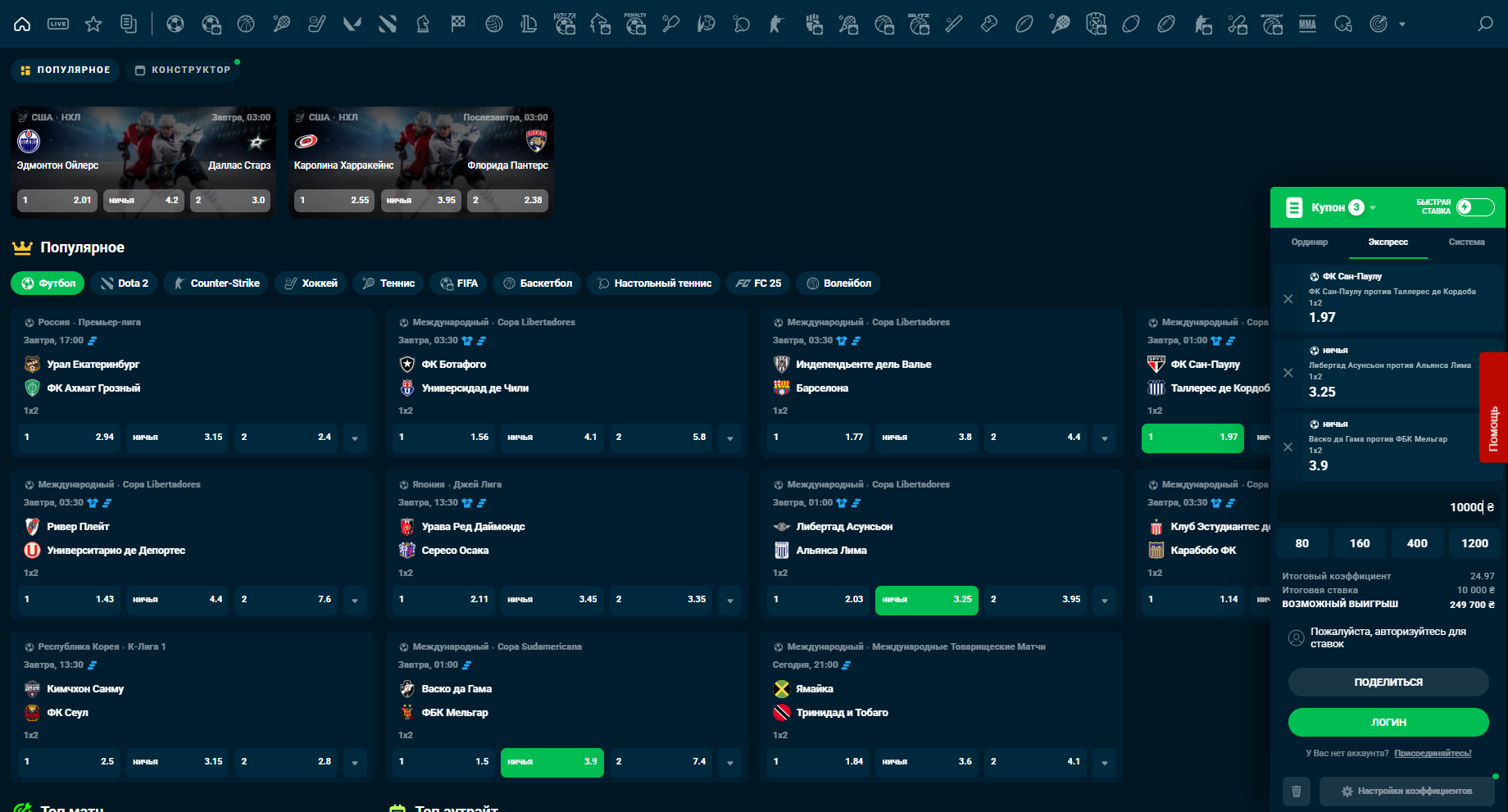This screenshot has width=1508, height=812.
Task: Open the Купон dropdown arrow
Action: [1373, 208]
